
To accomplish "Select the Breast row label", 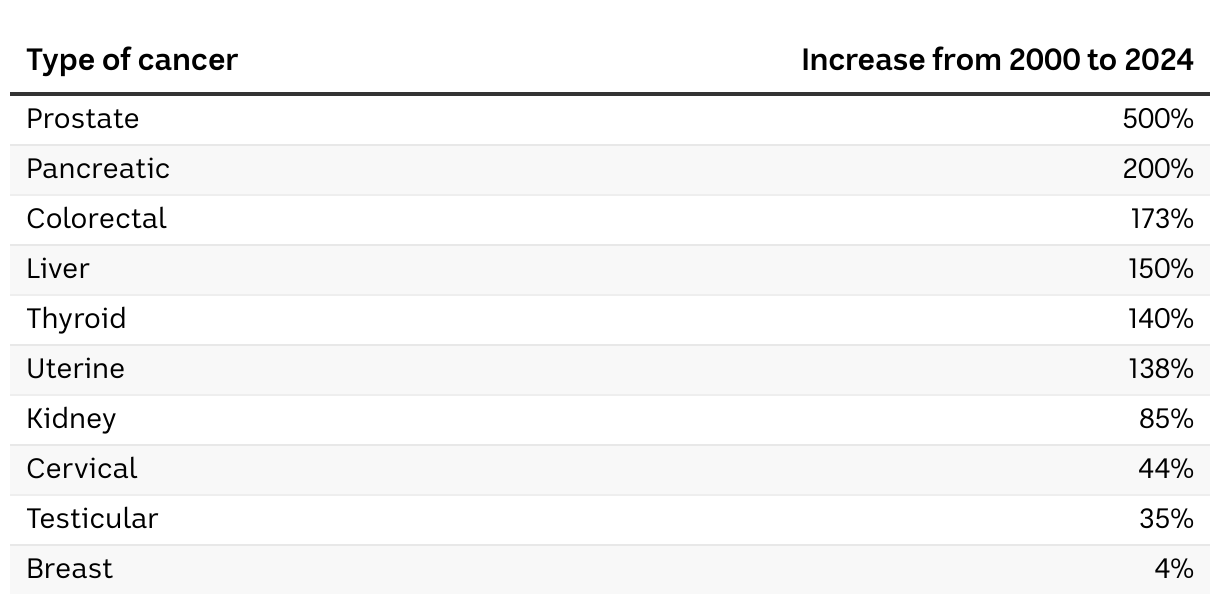I will point(70,569).
